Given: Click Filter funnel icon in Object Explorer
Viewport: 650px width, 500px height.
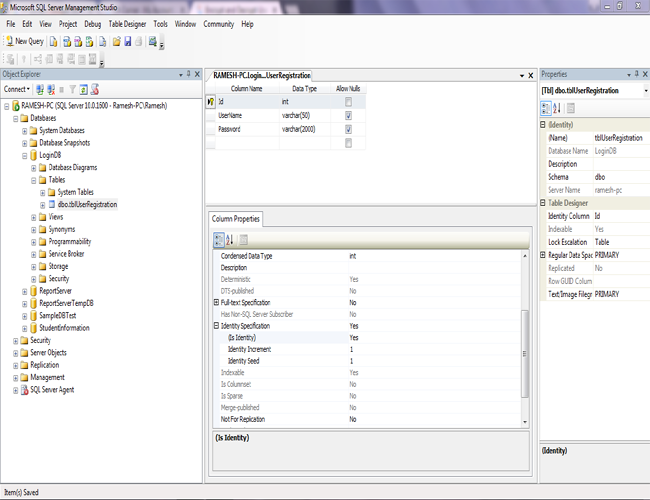Looking at the screenshot, I should 73,89.
